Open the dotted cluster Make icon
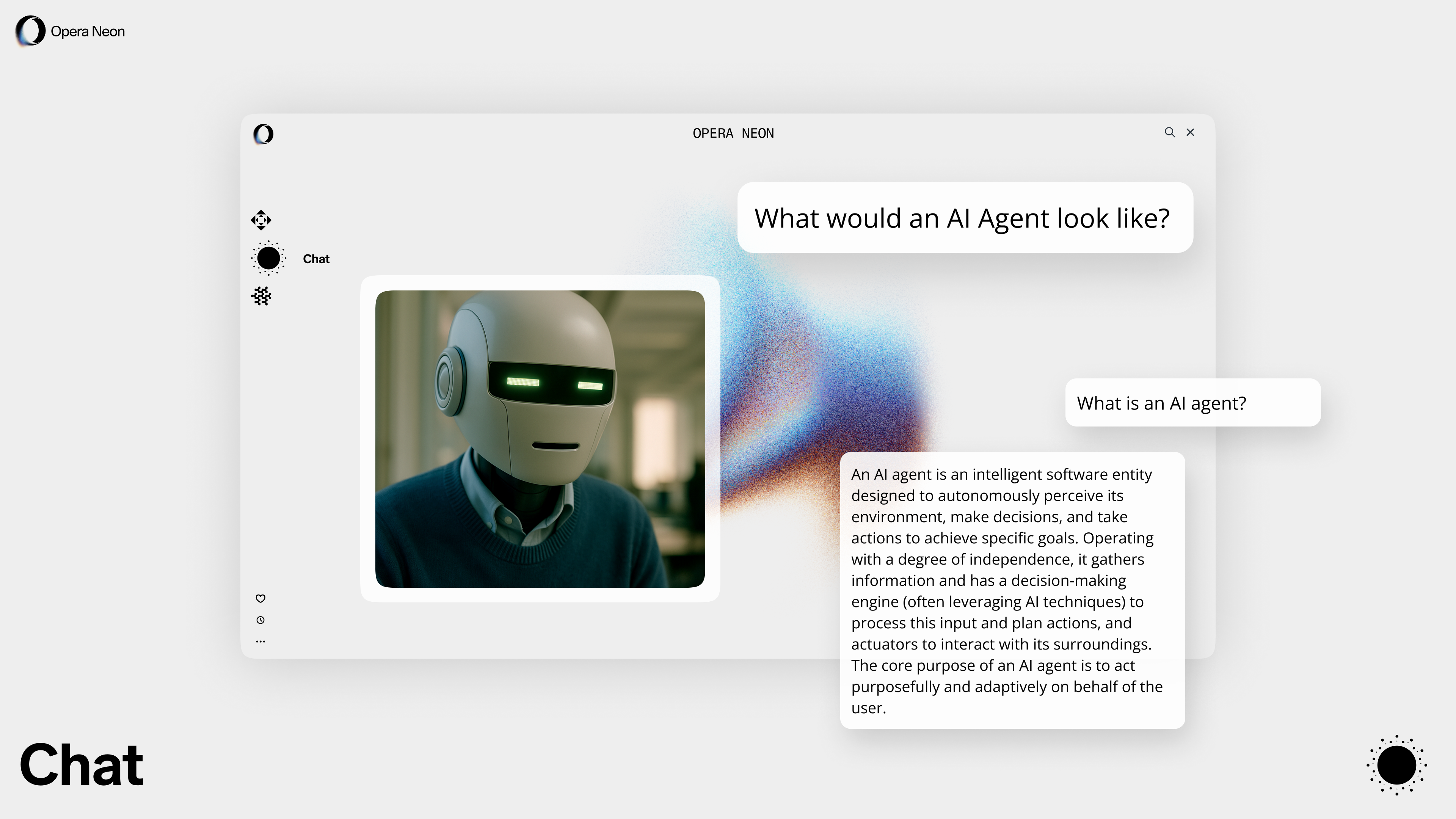Viewport: 1456px width, 819px height. 261,296
